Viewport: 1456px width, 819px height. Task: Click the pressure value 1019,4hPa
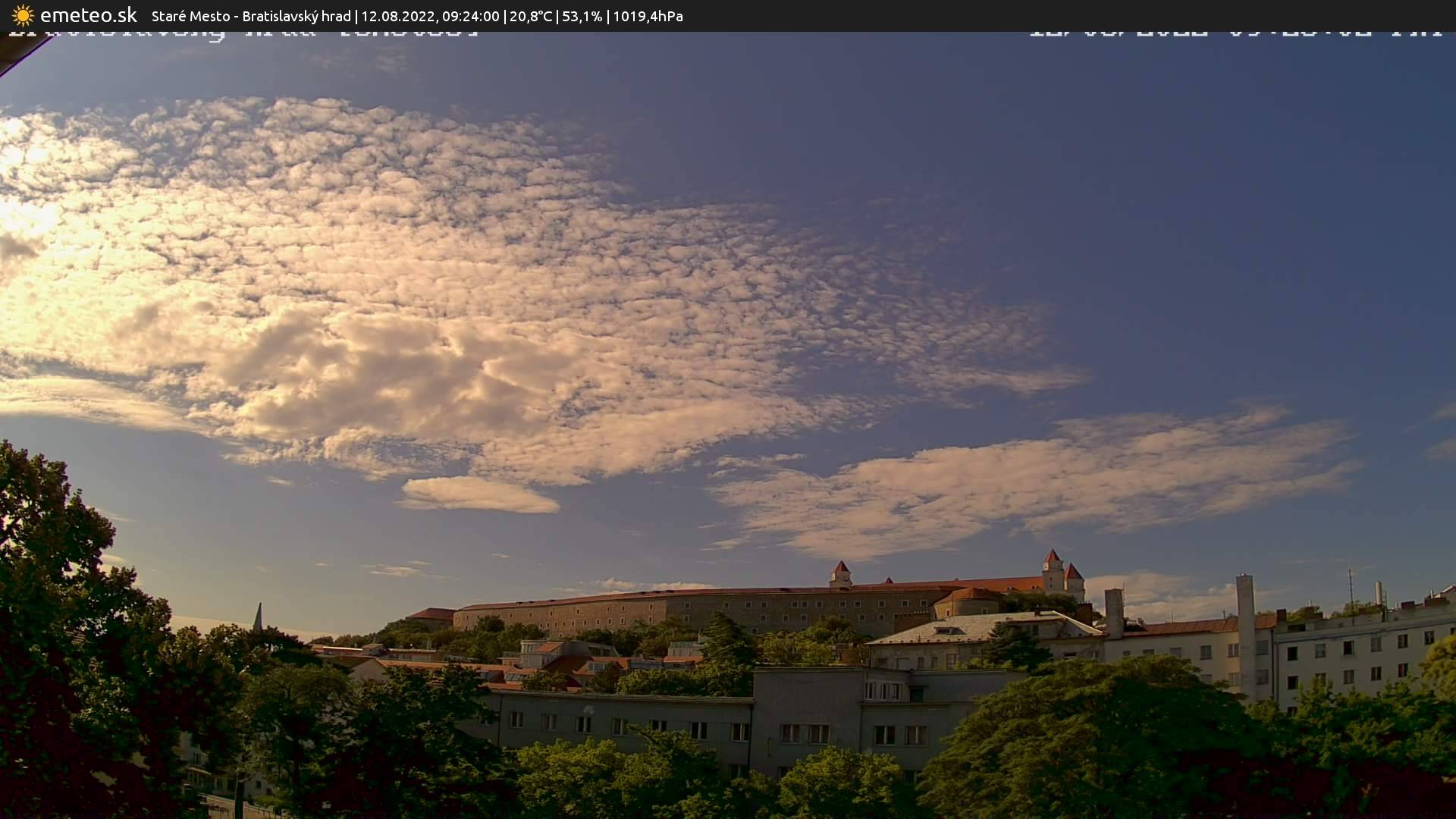[648, 16]
